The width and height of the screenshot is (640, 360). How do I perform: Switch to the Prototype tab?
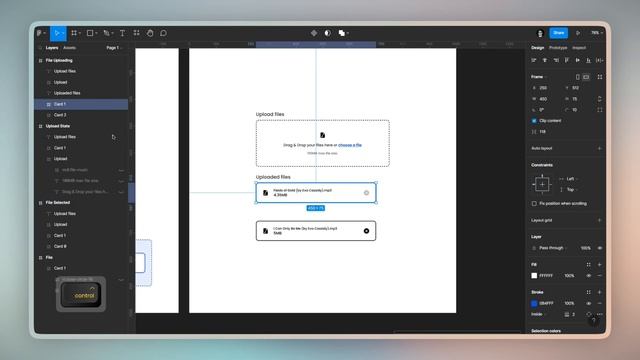click(x=558, y=48)
